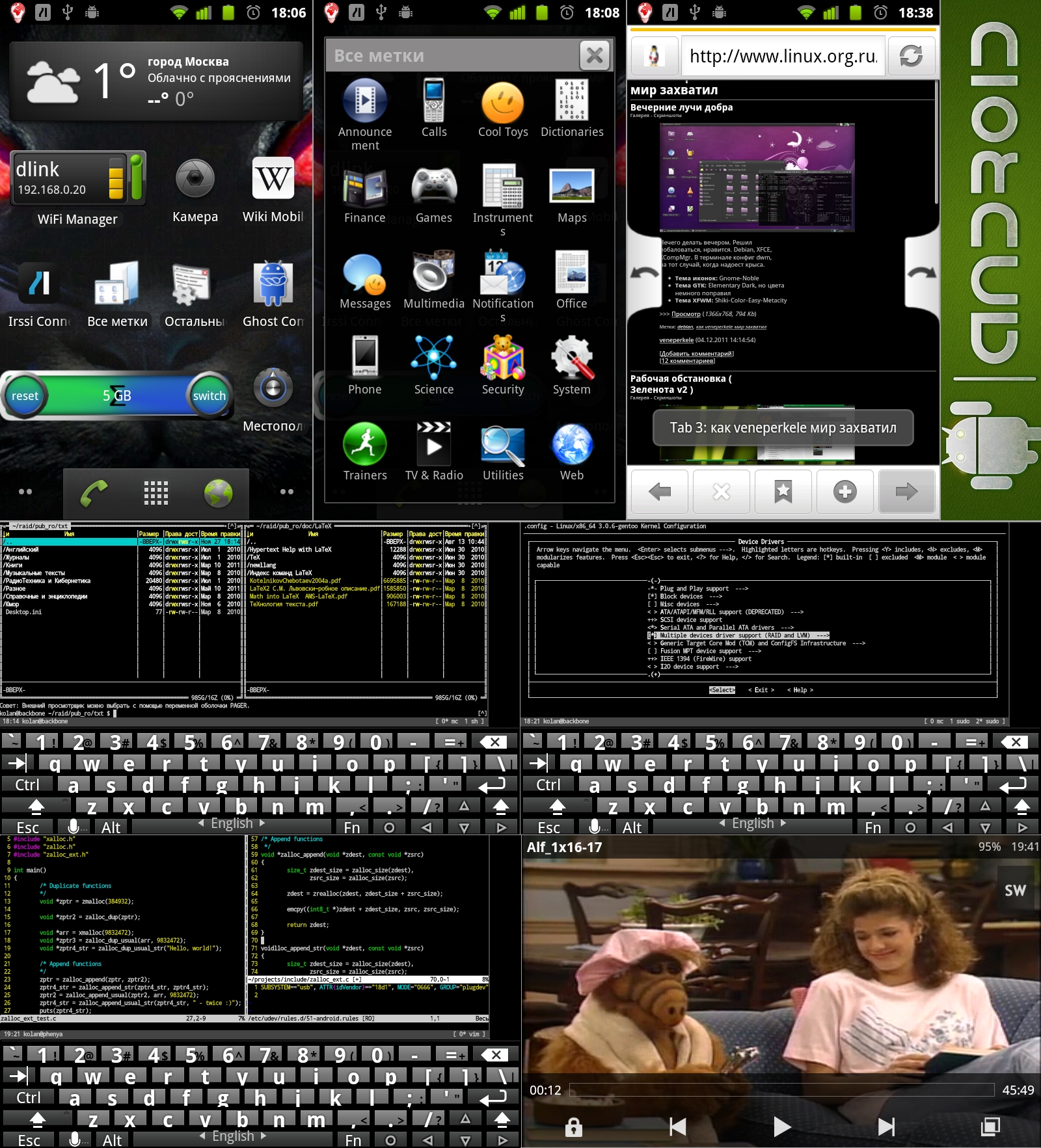Click the browser page scrollbar
The image size is (1041, 1148).
pyautogui.click(x=936, y=143)
